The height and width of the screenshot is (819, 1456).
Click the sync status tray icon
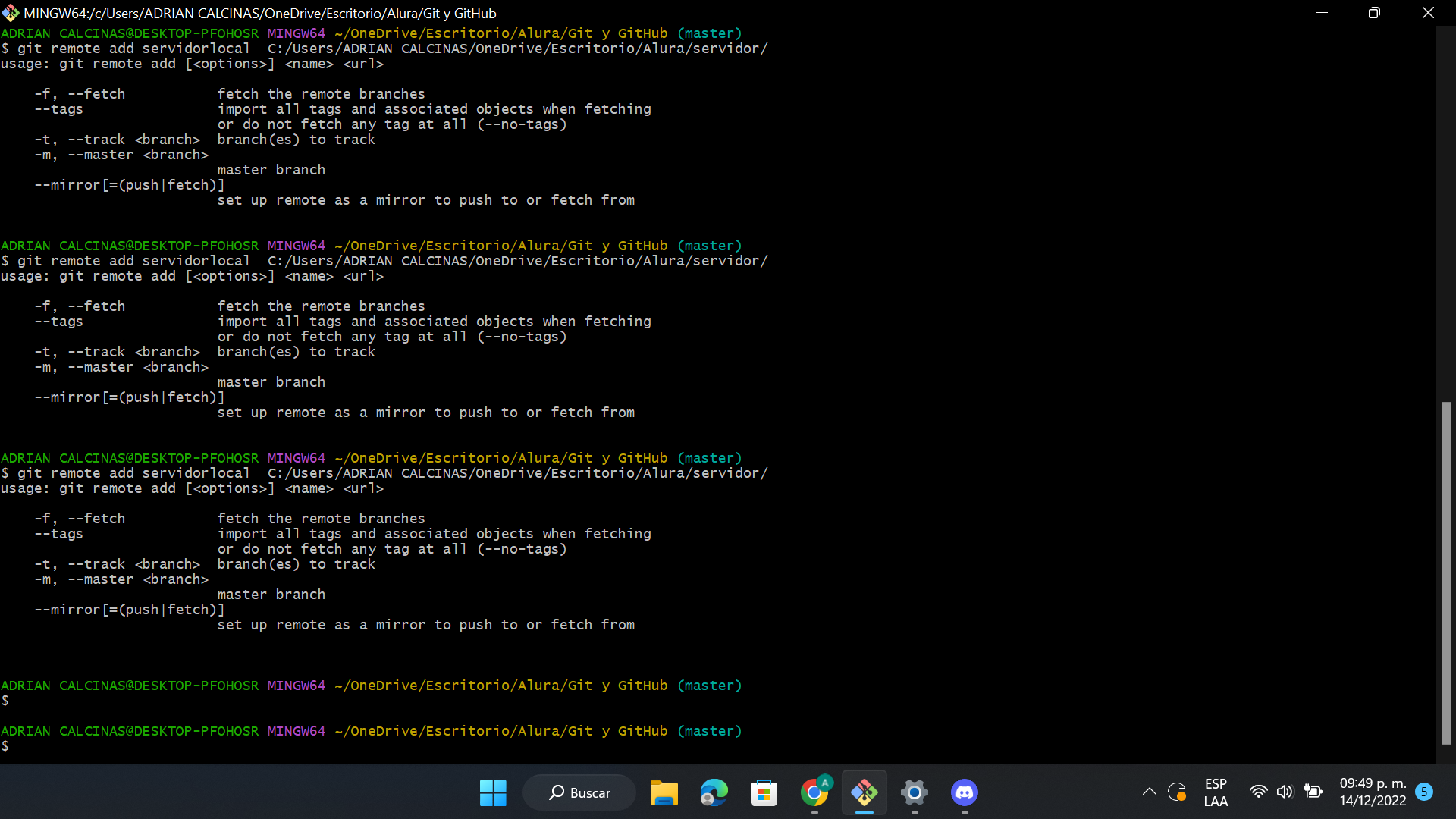tap(1177, 792)
